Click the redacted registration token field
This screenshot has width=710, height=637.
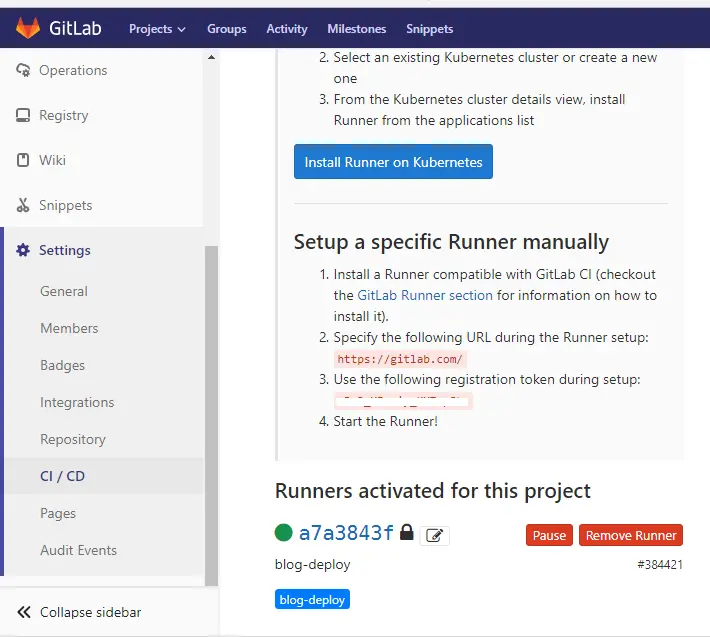tap(403, 401)
